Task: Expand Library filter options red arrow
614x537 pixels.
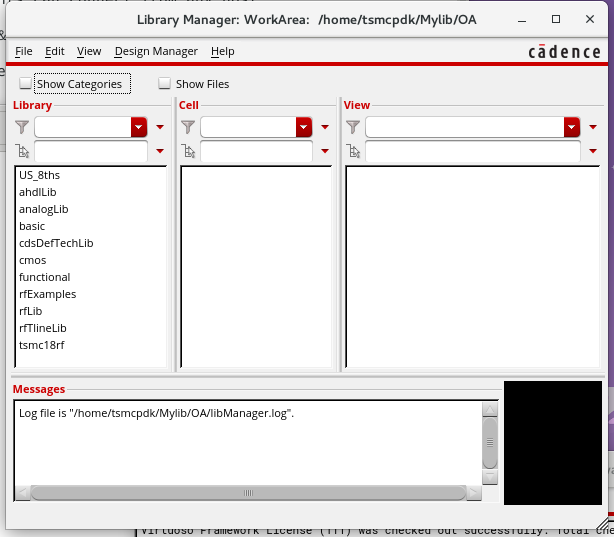Action: [160, 127]
